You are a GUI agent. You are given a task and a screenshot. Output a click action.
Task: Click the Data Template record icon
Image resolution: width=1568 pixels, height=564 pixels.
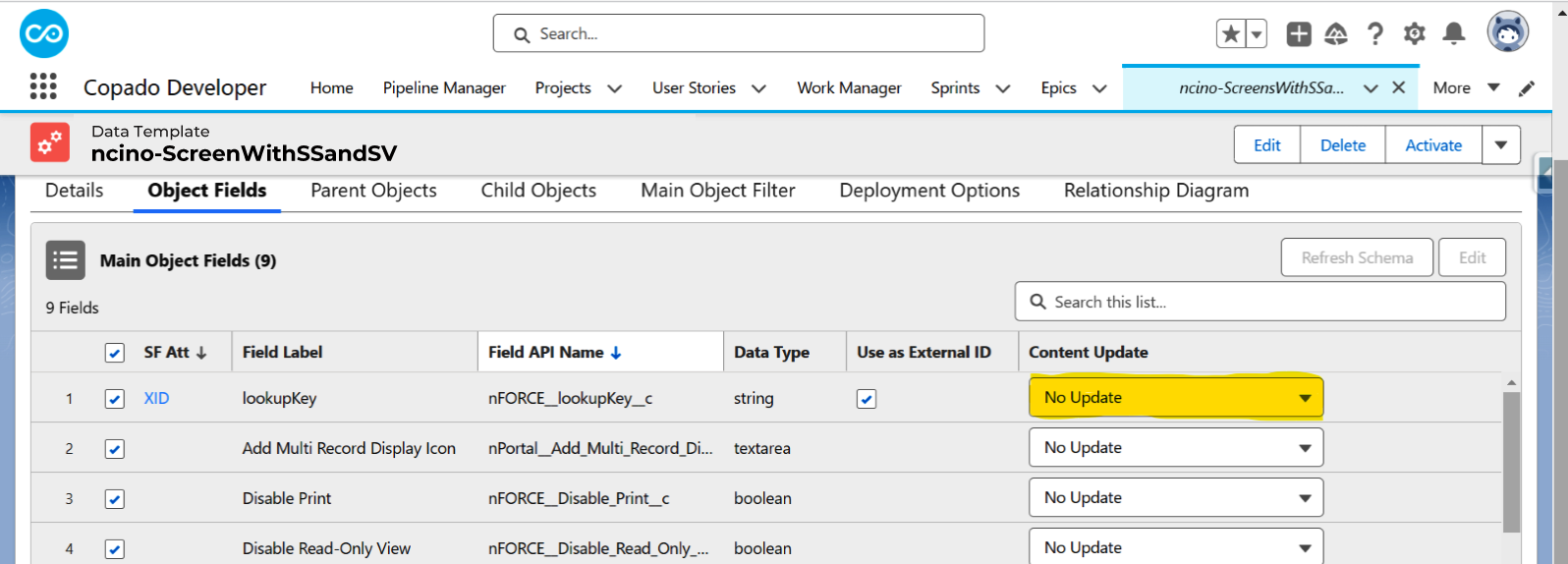(x=50, y=142)
